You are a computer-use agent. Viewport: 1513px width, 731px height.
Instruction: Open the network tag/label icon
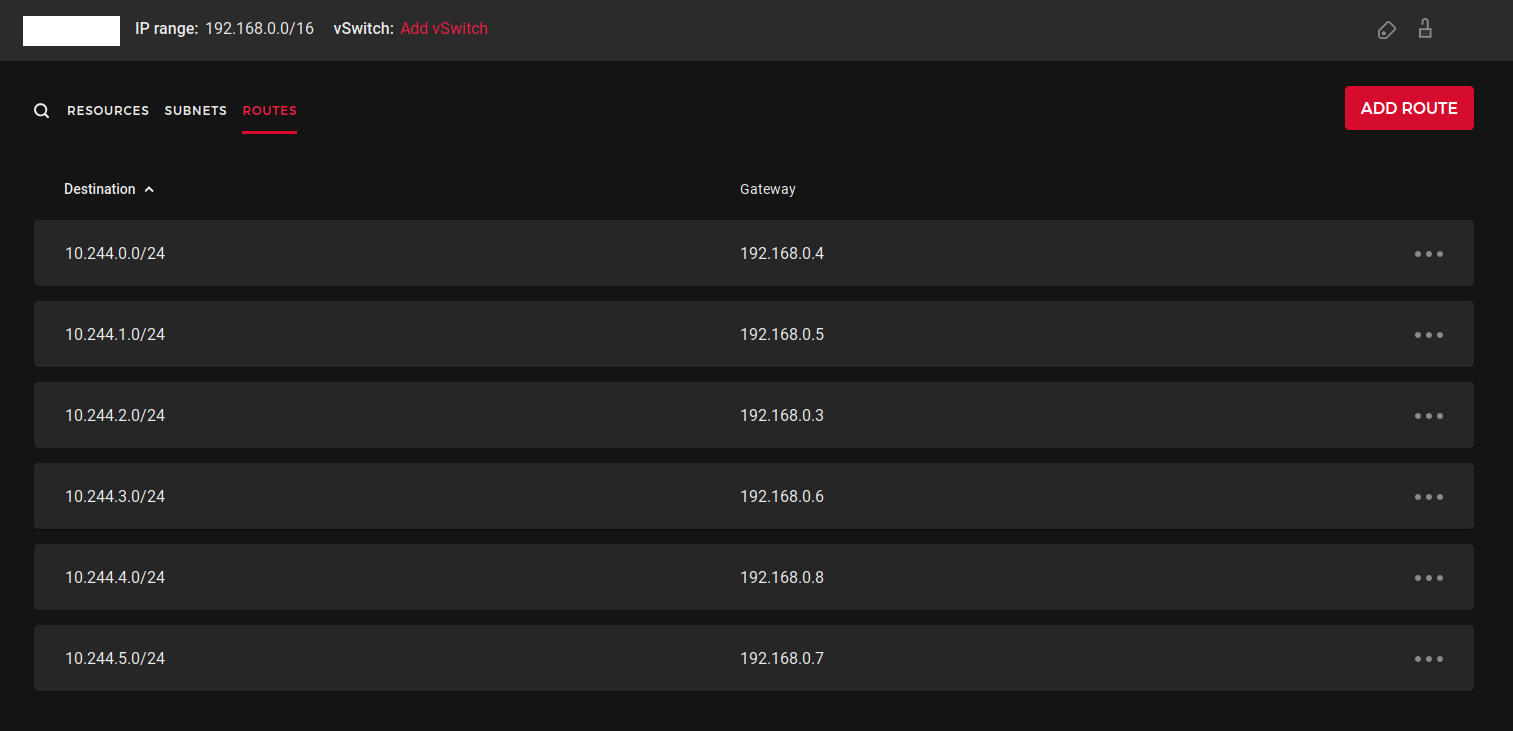(1387, 30)
